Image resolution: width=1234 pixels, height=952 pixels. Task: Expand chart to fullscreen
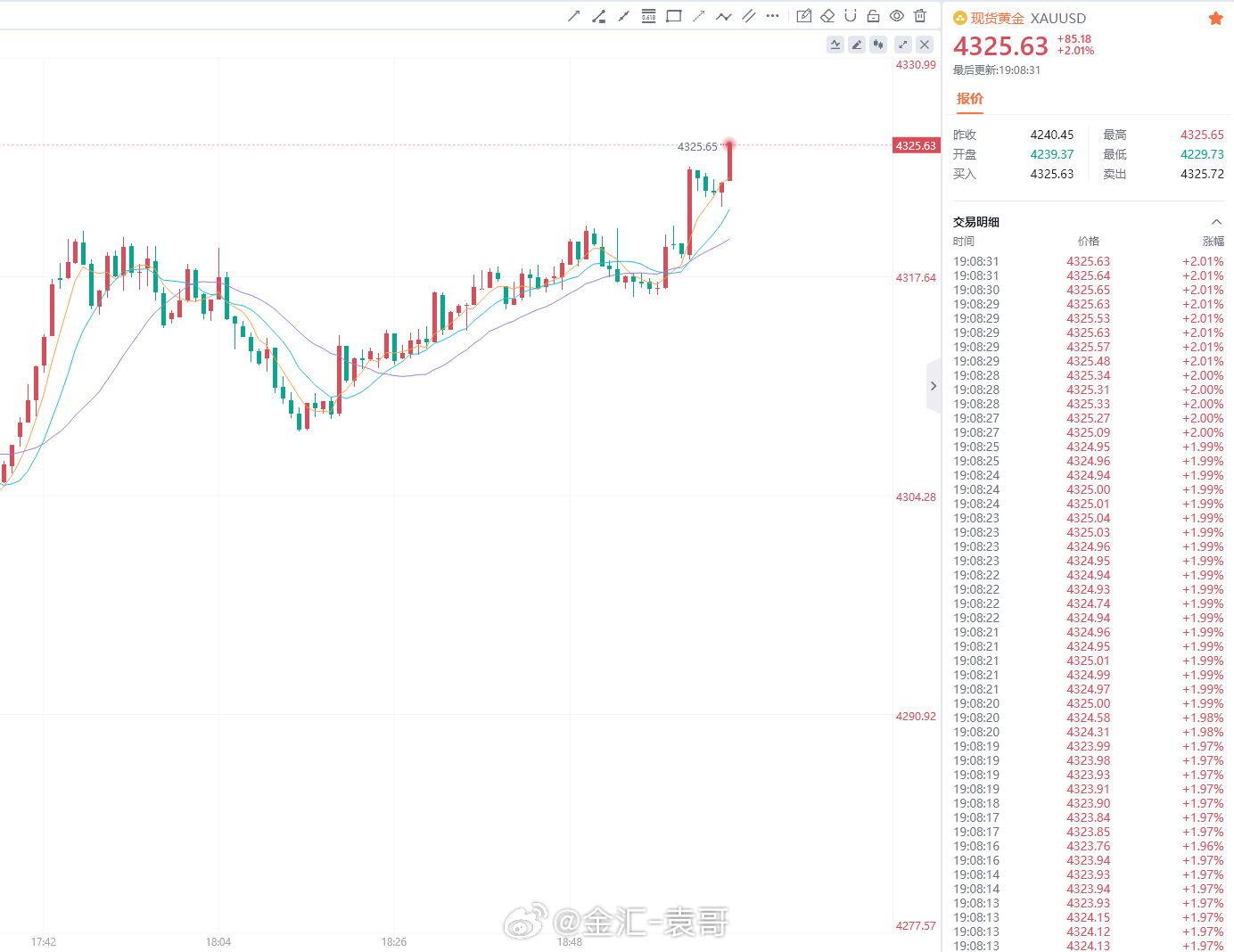coord(903,45)
